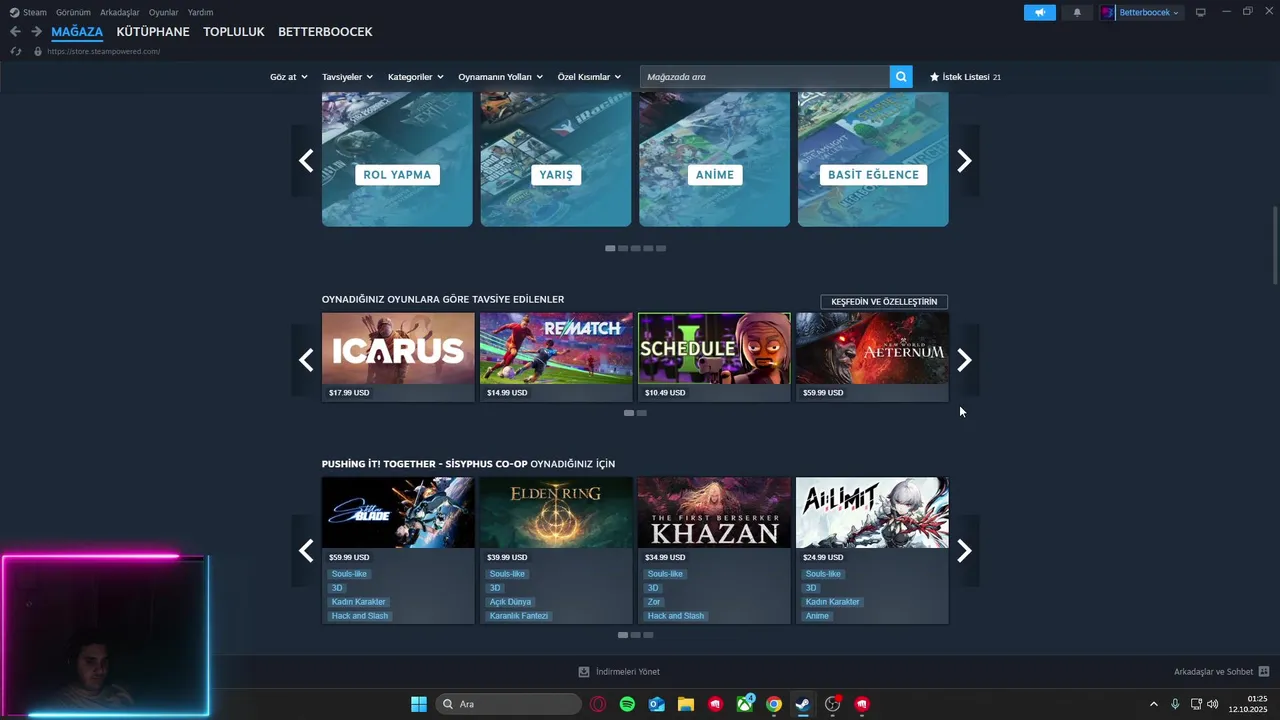Open the BETTERBOOCEK tab

pos(325,32)
